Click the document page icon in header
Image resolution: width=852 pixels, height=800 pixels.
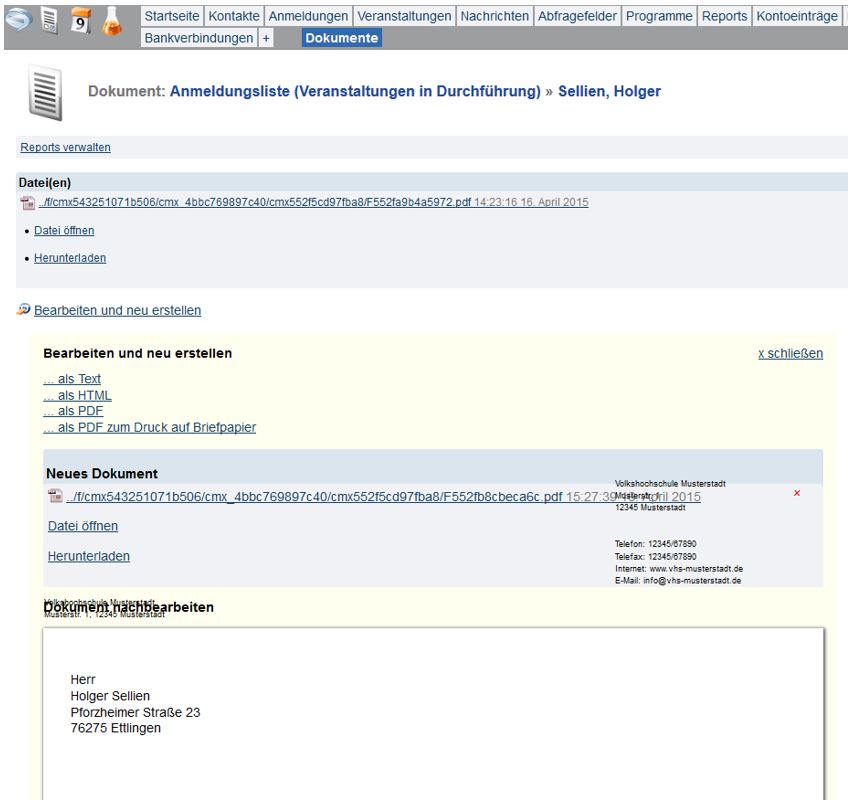coord(49,20)
